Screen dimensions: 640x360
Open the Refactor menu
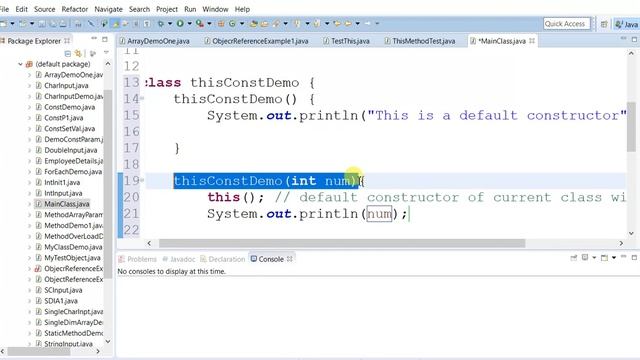pyautogui.click(x=75, y=9)
